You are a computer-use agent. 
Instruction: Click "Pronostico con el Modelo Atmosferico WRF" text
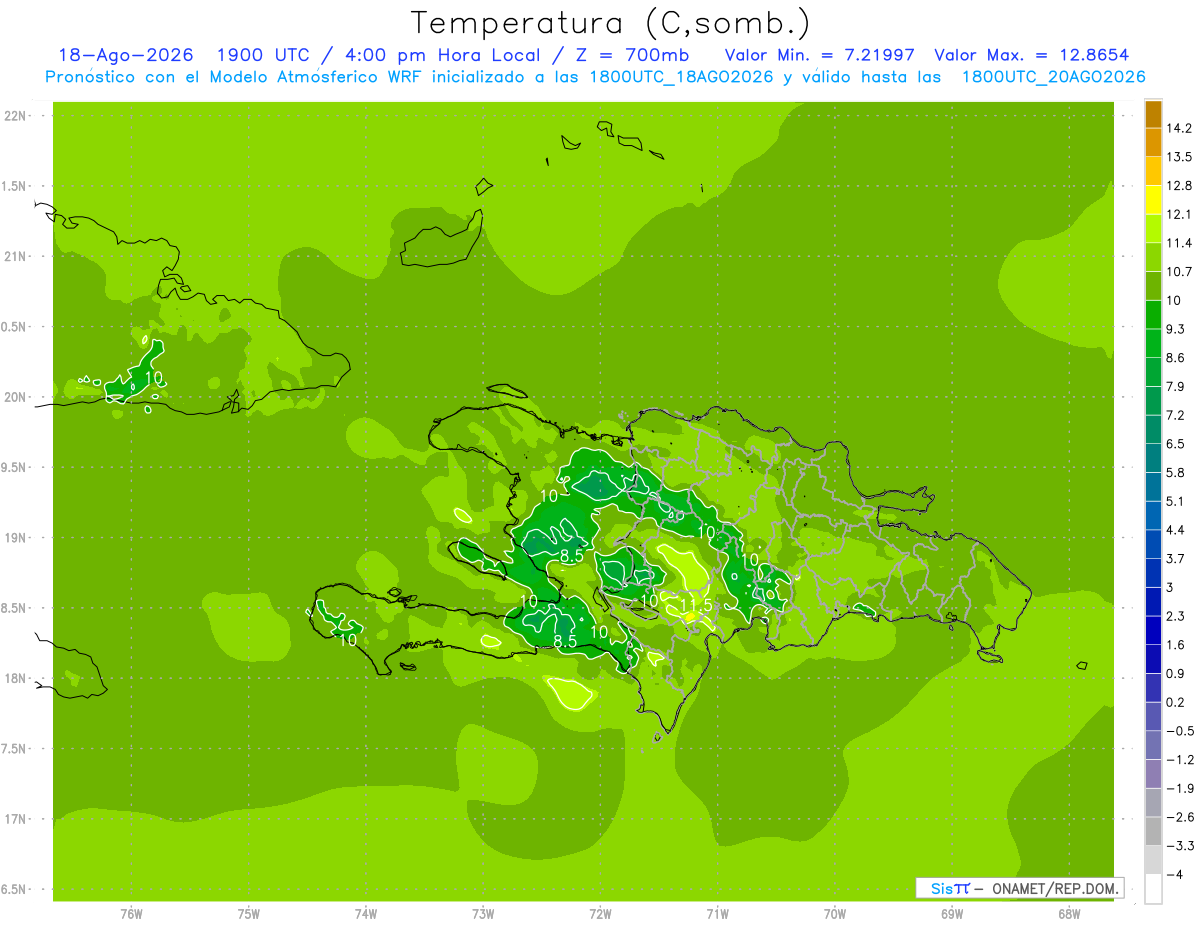coord(236,77)
